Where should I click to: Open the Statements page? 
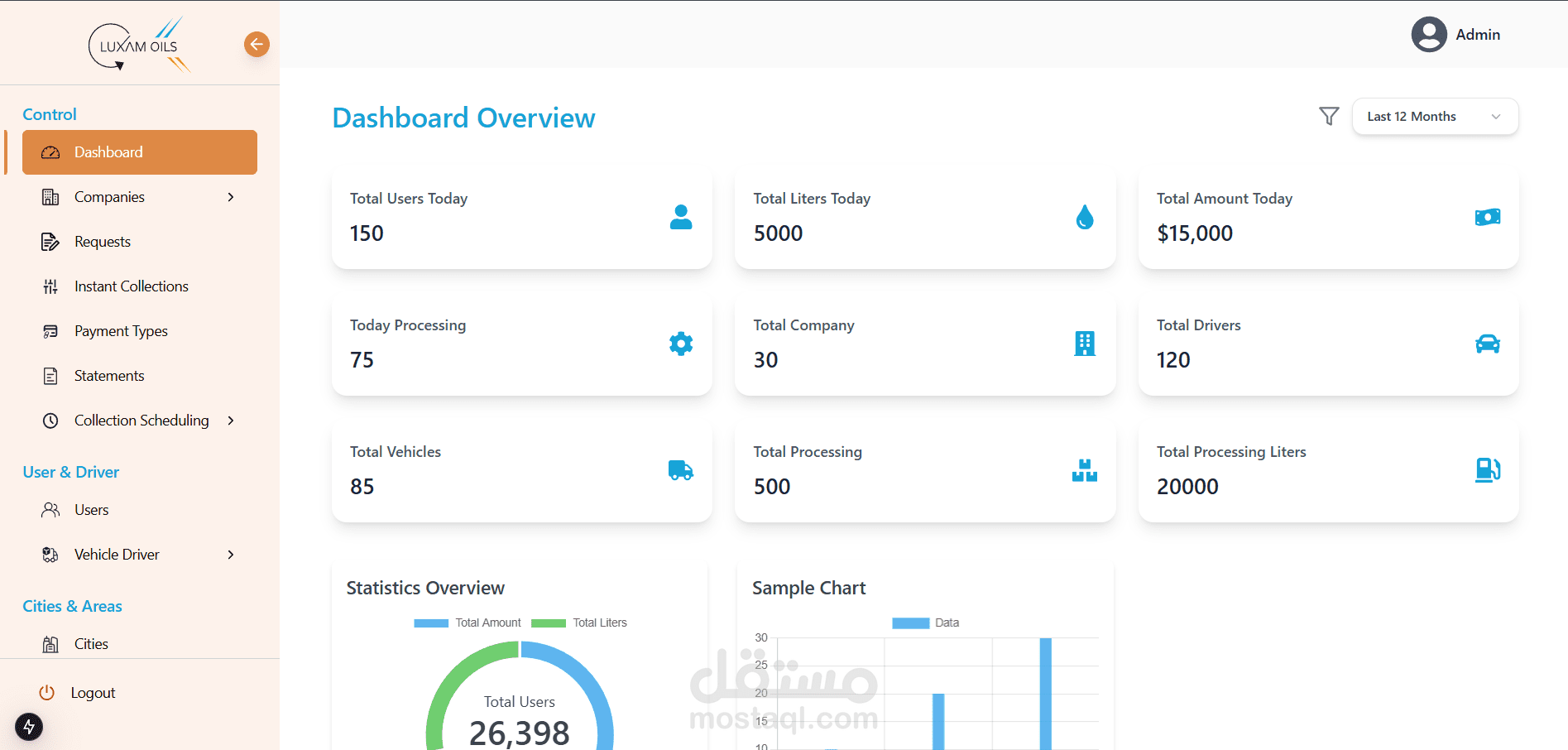(x=140, y=376)
